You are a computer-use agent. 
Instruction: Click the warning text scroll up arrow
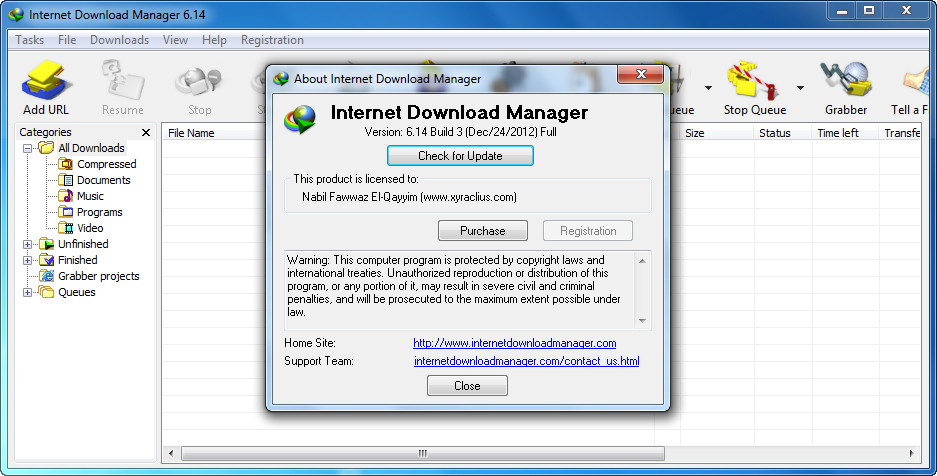point(642,261)
